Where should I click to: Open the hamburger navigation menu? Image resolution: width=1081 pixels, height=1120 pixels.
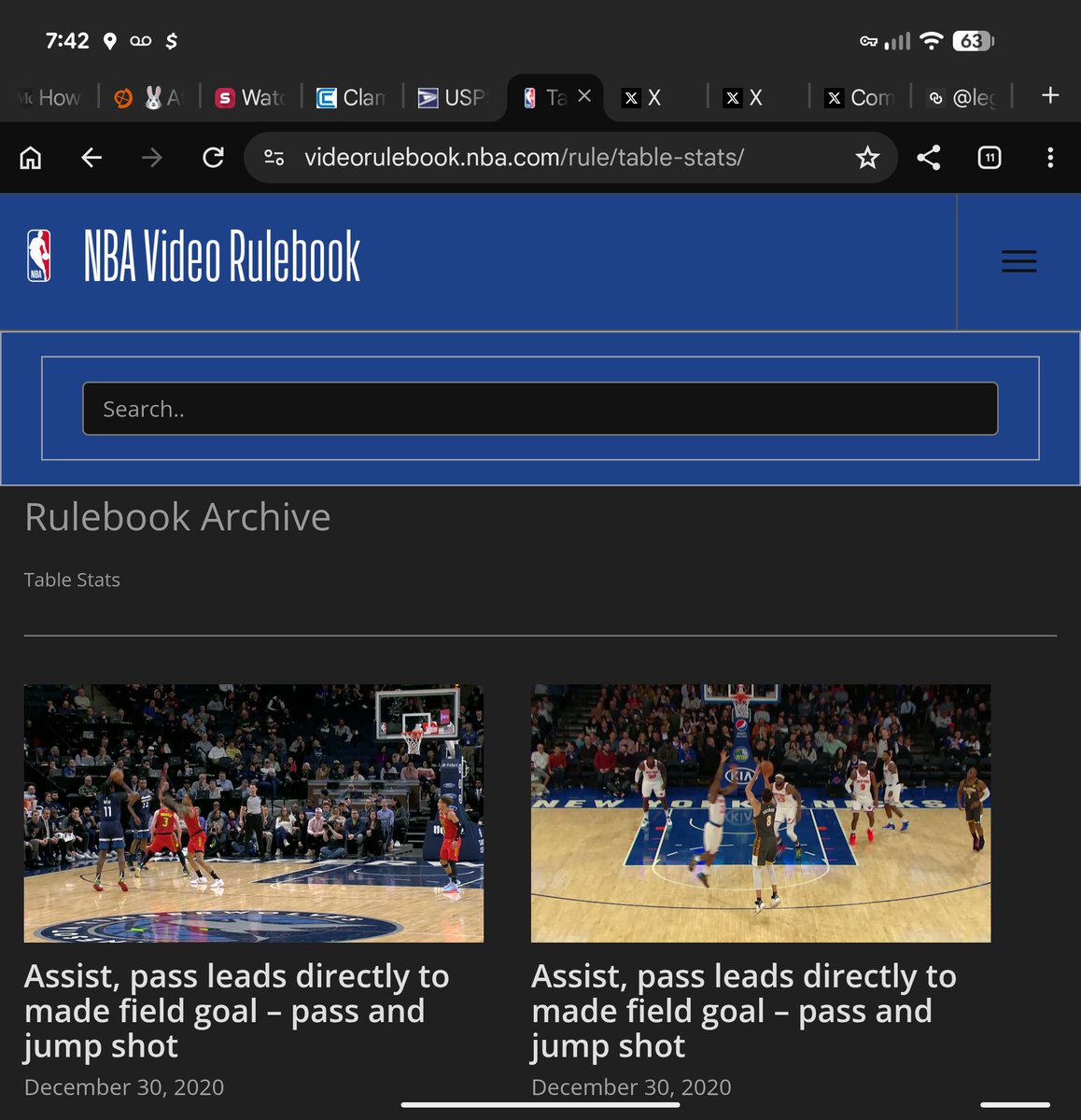click(x=1018, y=261)
